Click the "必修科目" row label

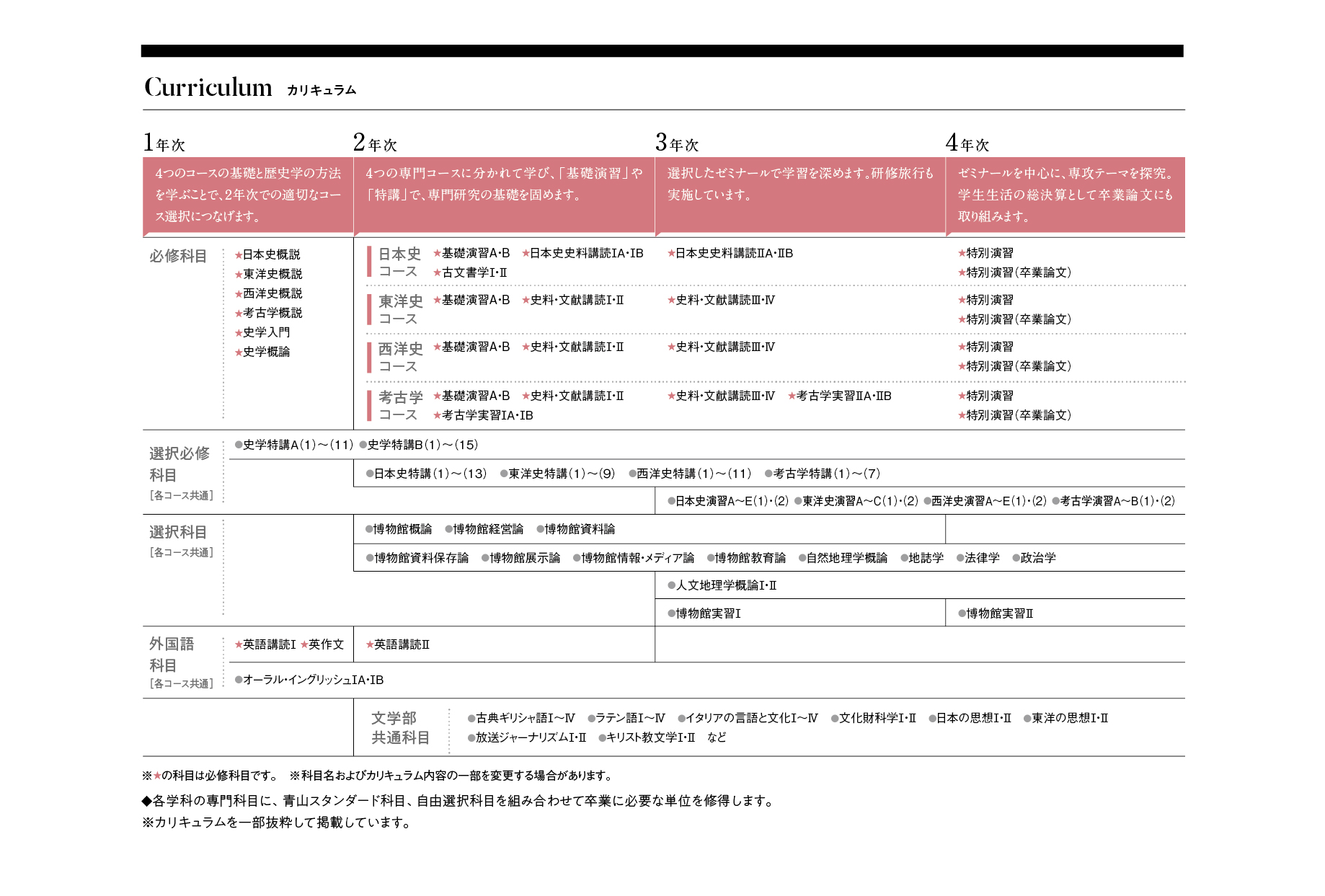(178, 256)
